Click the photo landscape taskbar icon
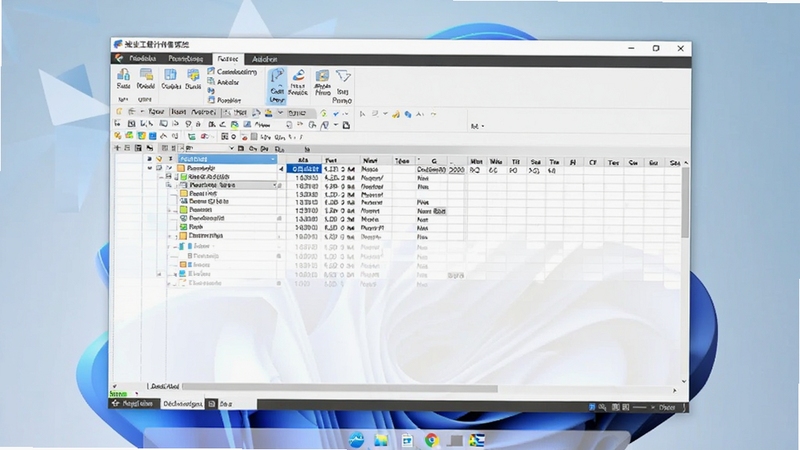Viewport: 800px width, 450px height. tap(381, 440)
